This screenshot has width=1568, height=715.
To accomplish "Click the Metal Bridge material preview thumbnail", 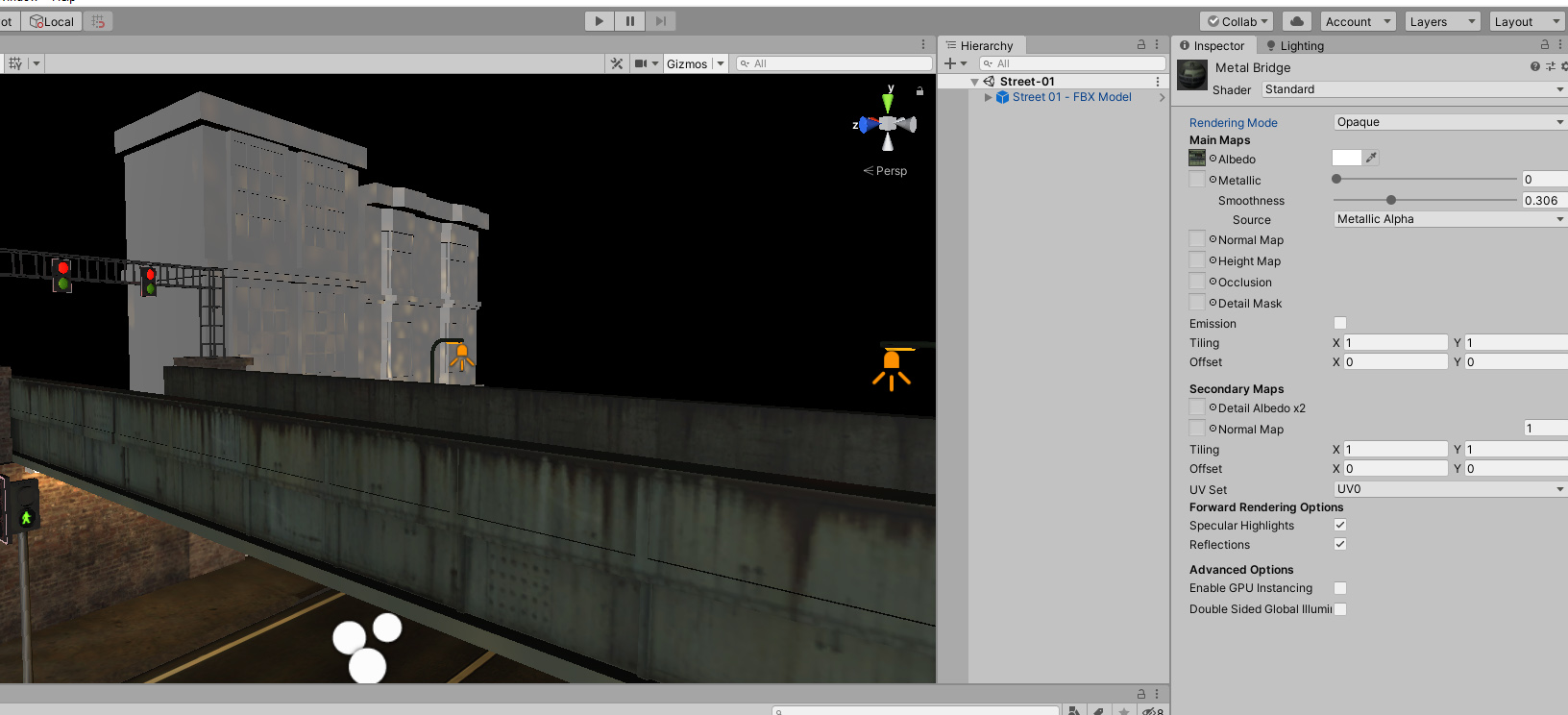I will (x=1192, y=76).
